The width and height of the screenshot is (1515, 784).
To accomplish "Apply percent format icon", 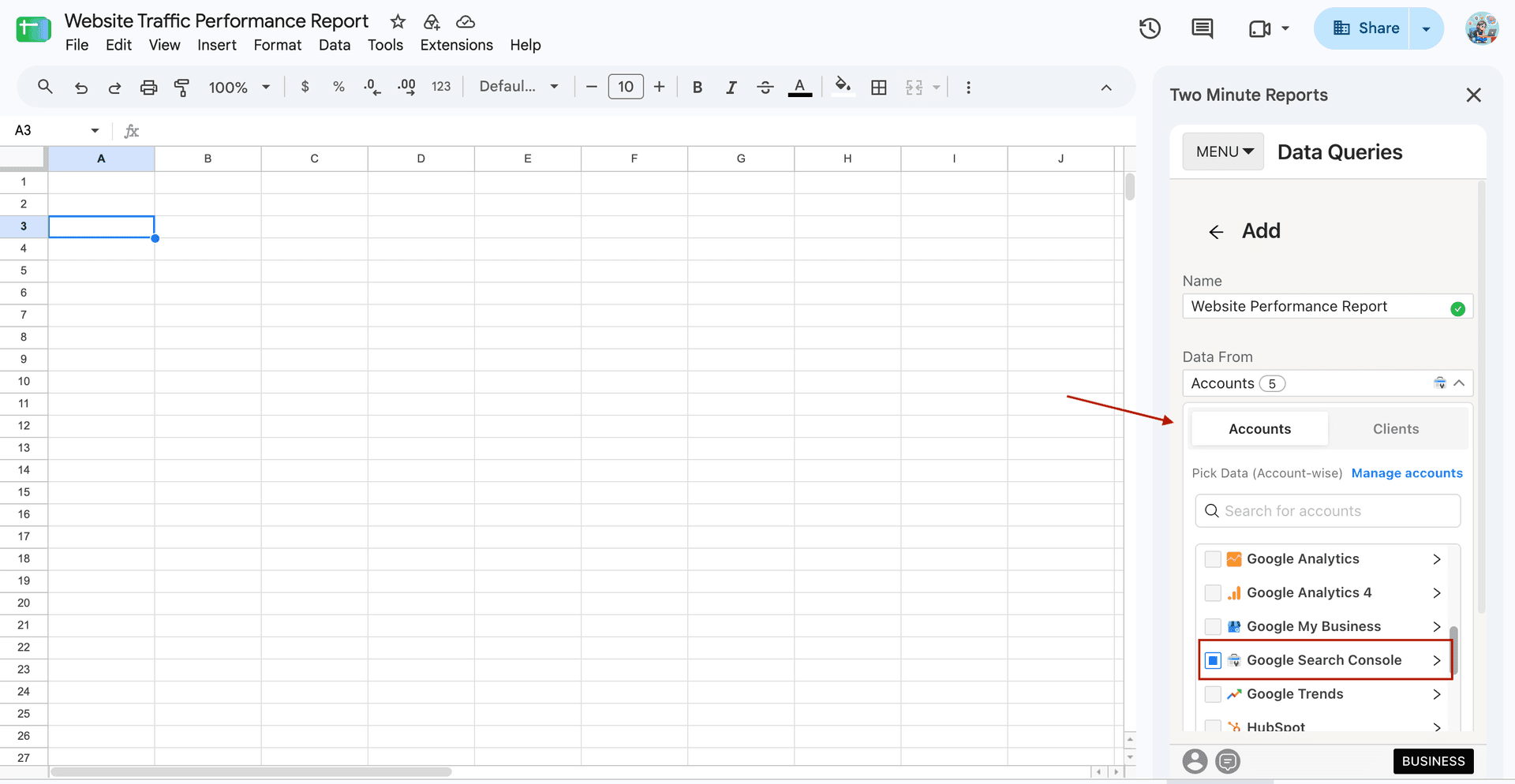I will point(339,87).
